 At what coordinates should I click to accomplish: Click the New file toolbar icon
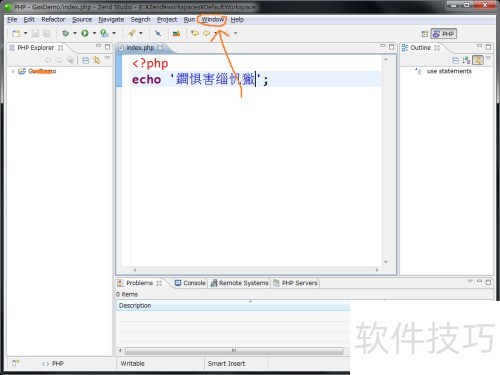[16, 33]
